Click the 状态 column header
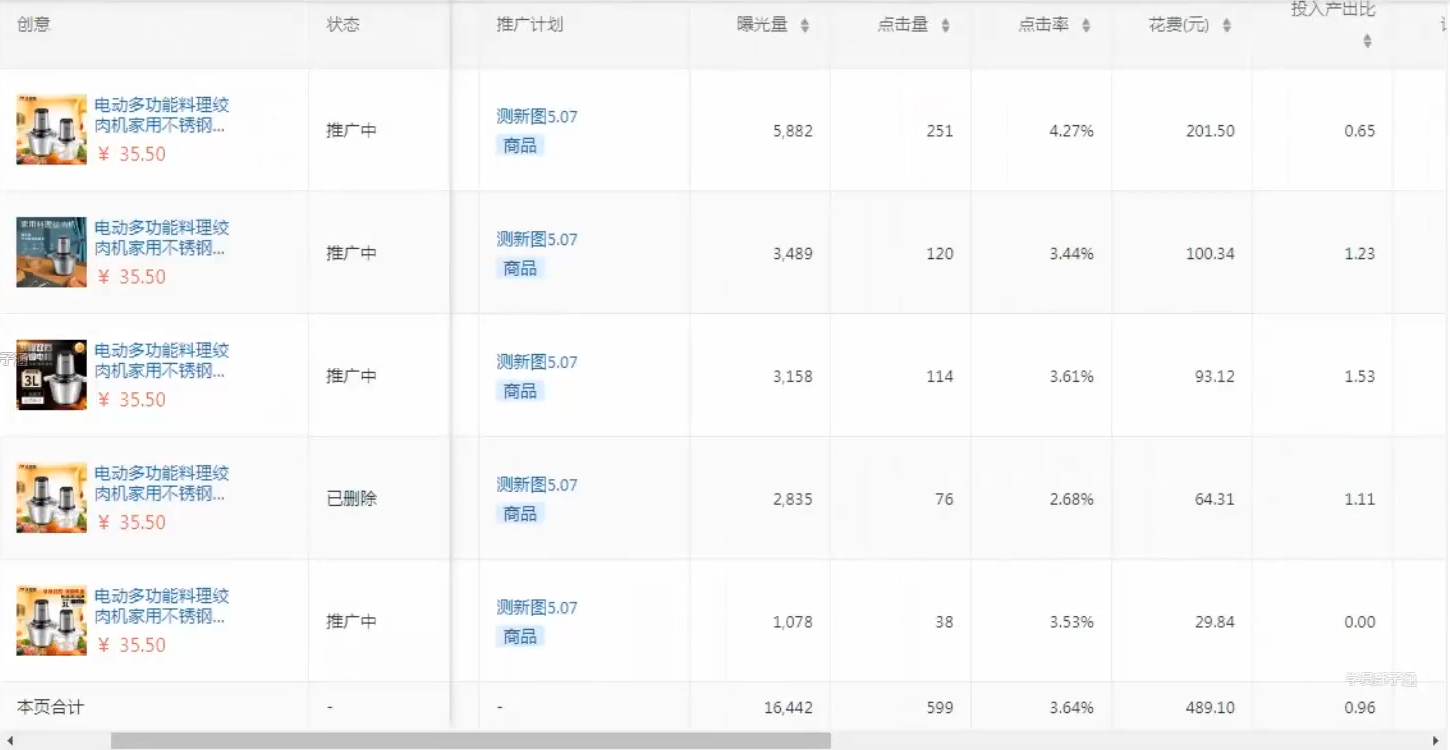Image resolution: width=1450 pixels, height=750 pixels. 343,24
